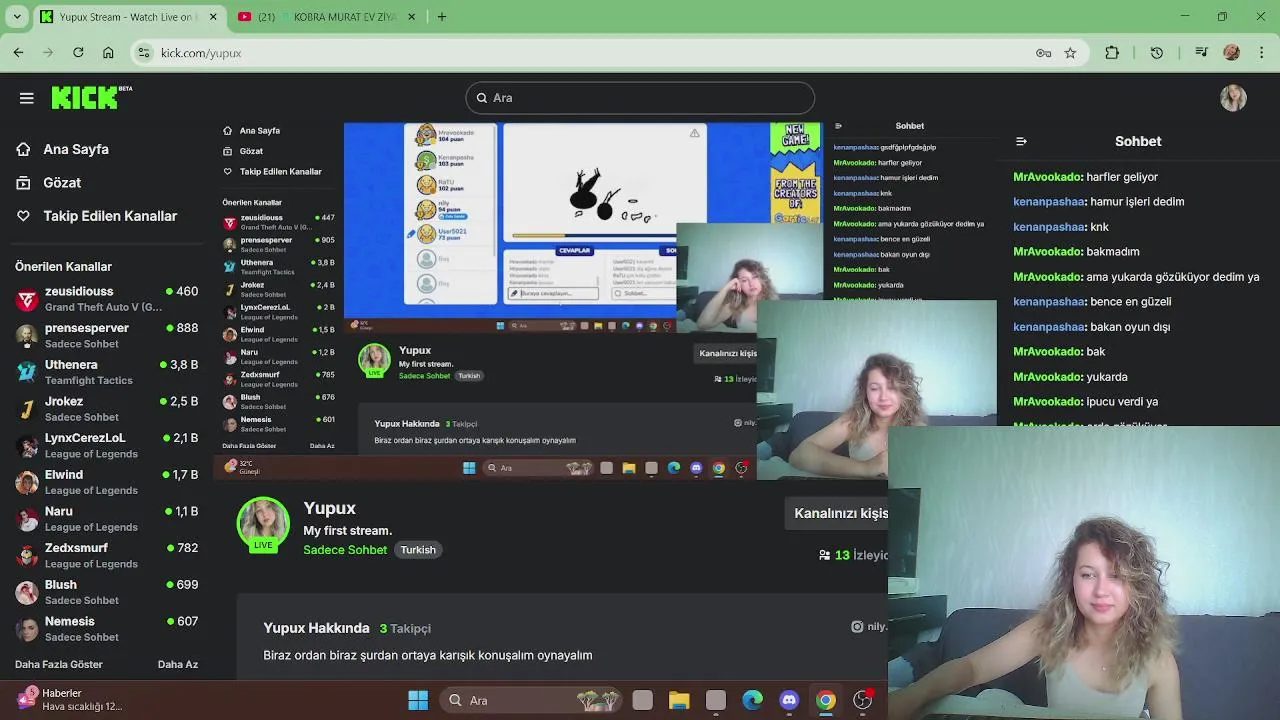Open File Explorer from the taskbar
Image resolution: width=1280 pixels, height=720 pixels.
coord(679,700)
